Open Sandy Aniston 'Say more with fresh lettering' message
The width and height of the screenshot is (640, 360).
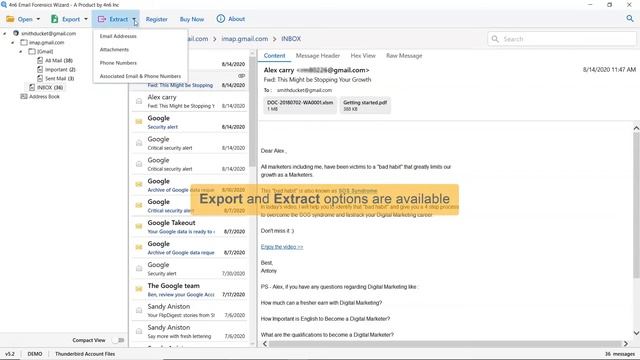189,331
